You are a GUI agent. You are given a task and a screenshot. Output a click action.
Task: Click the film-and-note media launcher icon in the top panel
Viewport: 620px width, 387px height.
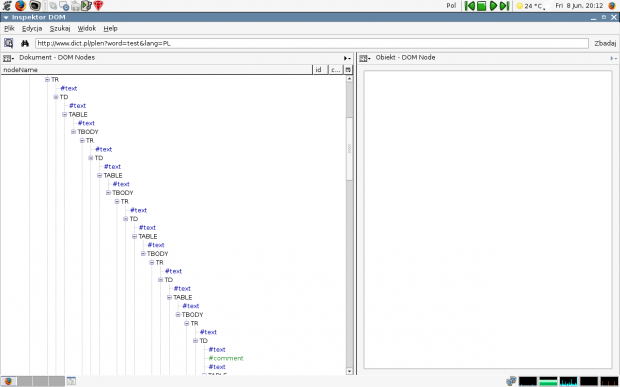pyautogui.click(x=86, y=6)
